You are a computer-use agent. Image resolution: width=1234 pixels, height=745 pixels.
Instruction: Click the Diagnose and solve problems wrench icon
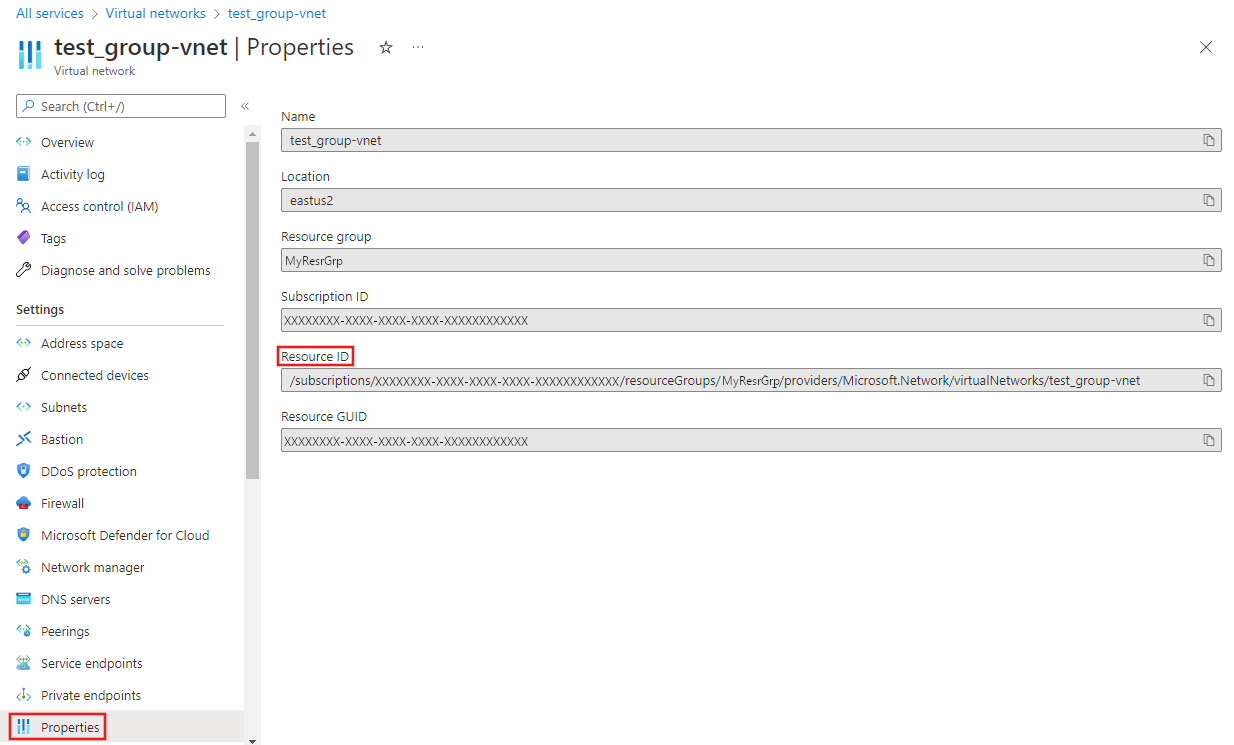click(24, 270)
